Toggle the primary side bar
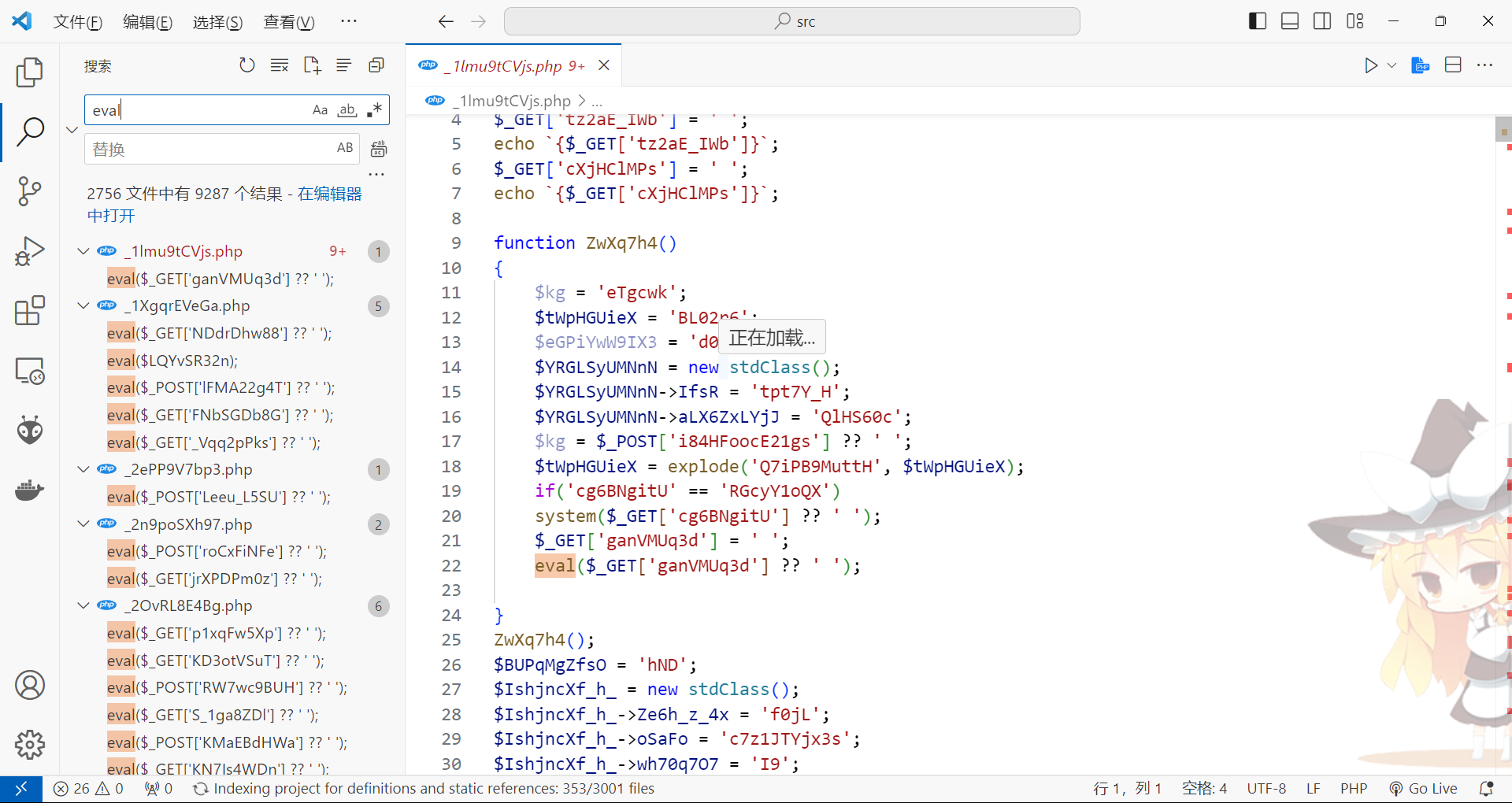This screenshot has height=803, width=1512. pos(1258,21)
